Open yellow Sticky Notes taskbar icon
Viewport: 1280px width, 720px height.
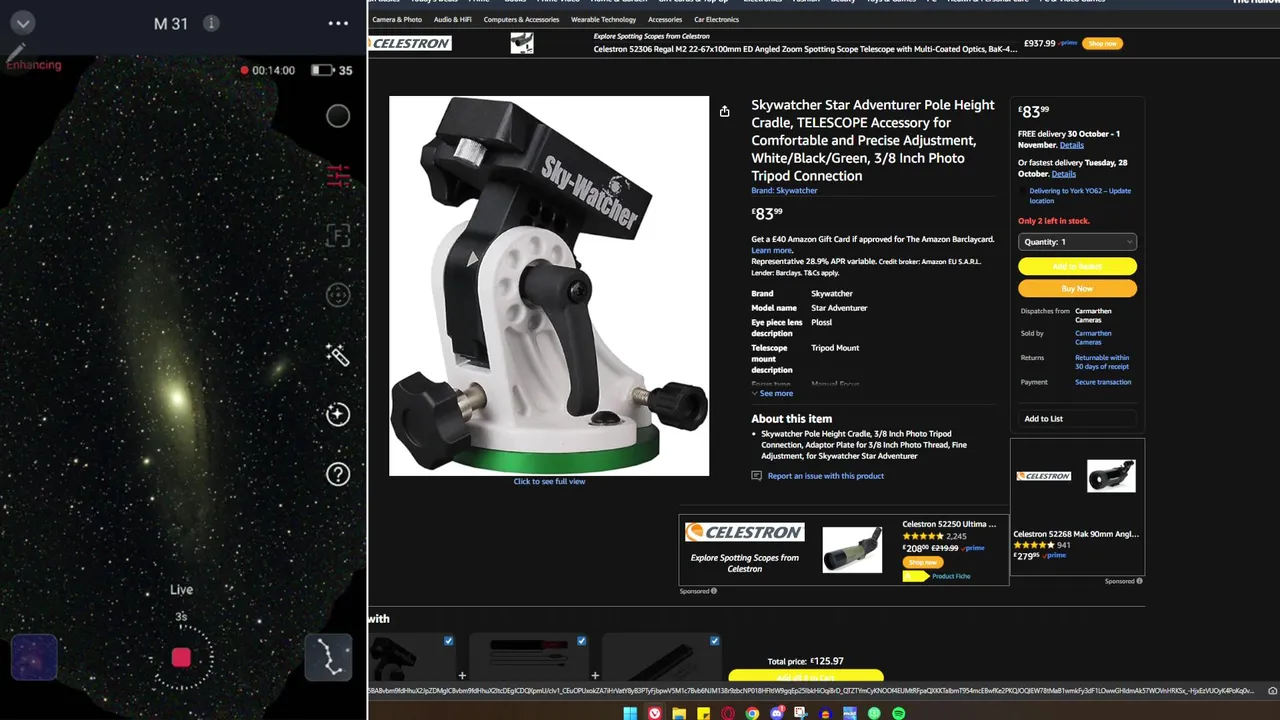pos(703,713)
